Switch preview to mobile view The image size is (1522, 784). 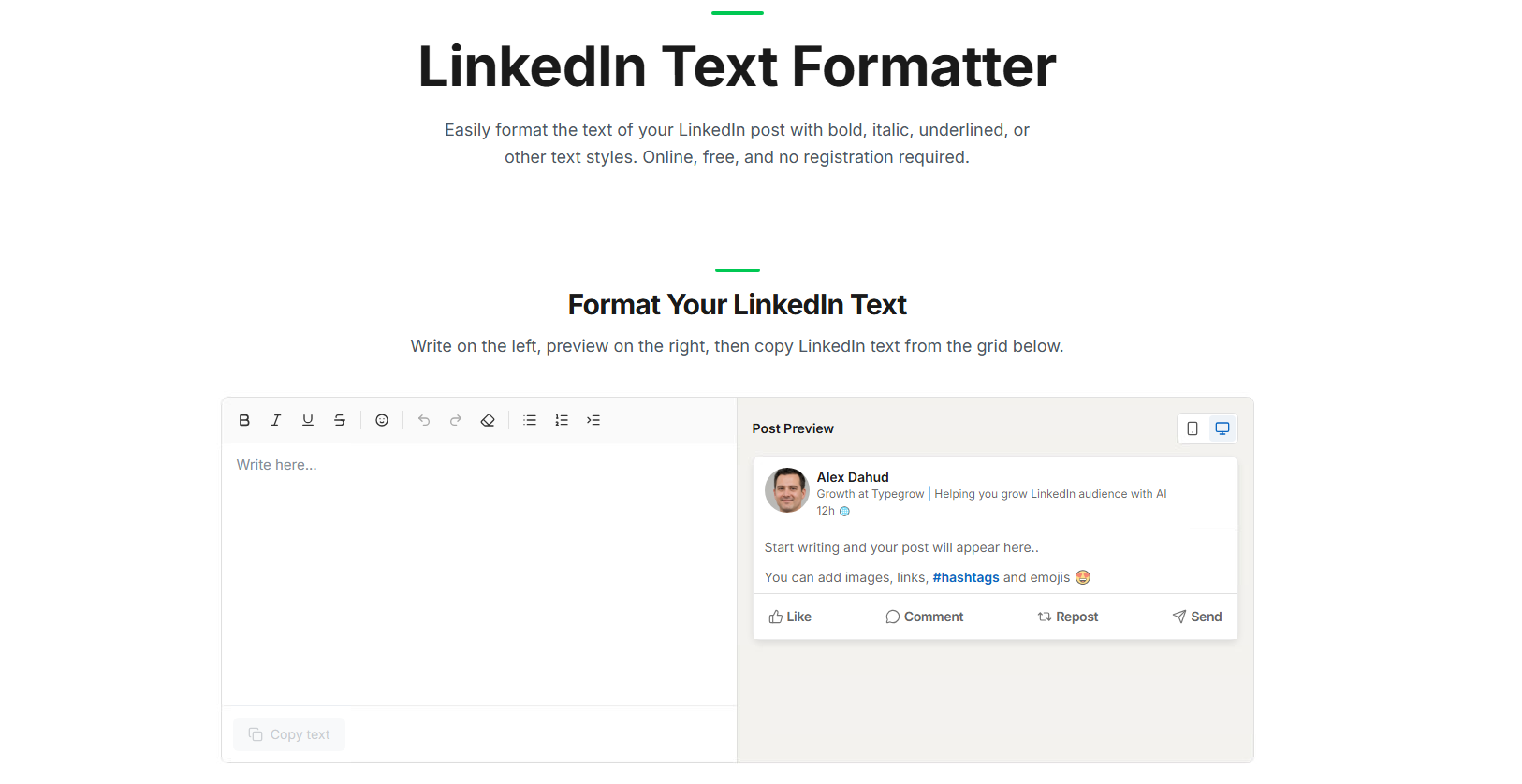coord(1192,428)
